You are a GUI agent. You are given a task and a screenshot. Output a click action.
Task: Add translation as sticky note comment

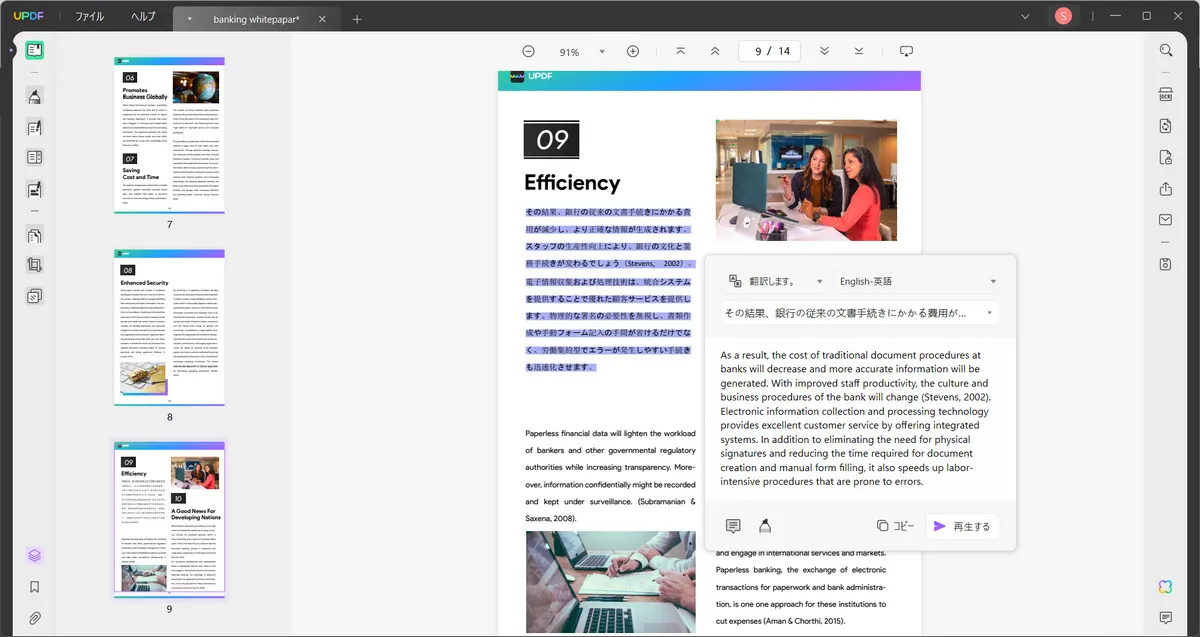pos(733,526)
